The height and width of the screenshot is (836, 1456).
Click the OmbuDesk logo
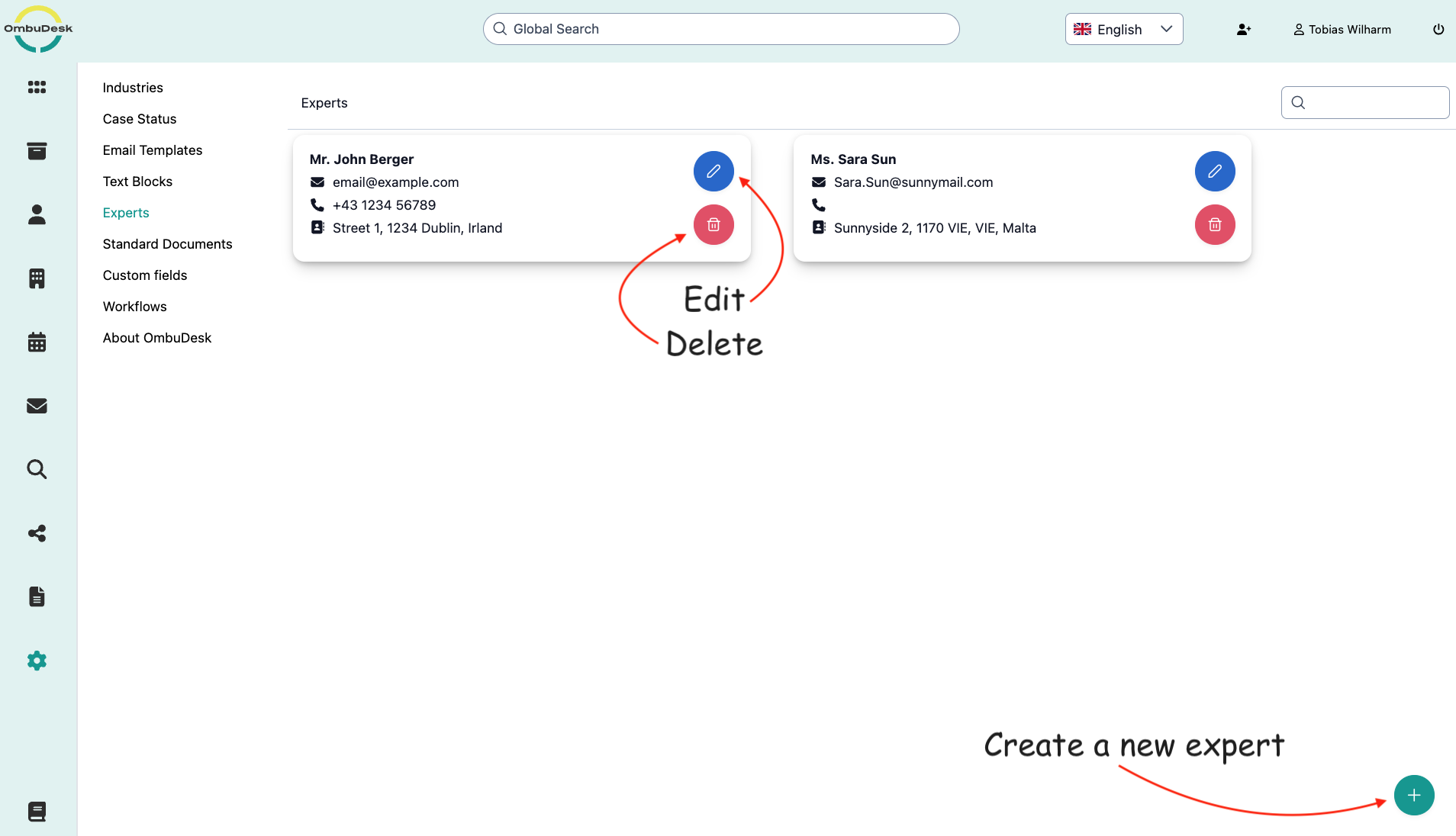[38, 29]
